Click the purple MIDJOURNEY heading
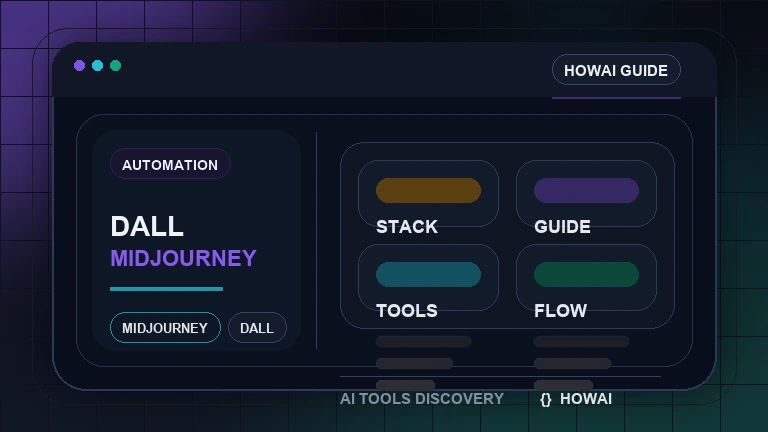 point(183,258)
